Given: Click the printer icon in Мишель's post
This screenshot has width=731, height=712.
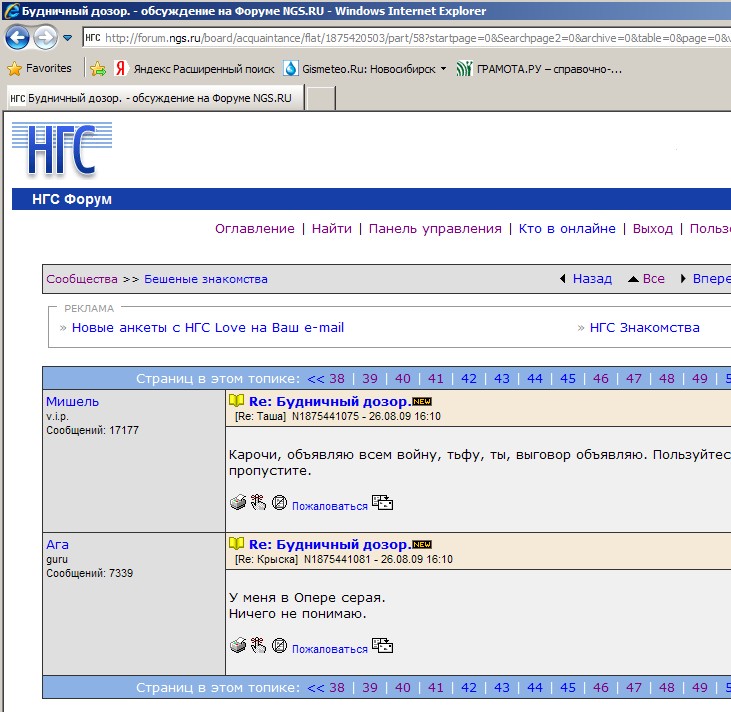Looking at the screenshot, I should 238,503.
